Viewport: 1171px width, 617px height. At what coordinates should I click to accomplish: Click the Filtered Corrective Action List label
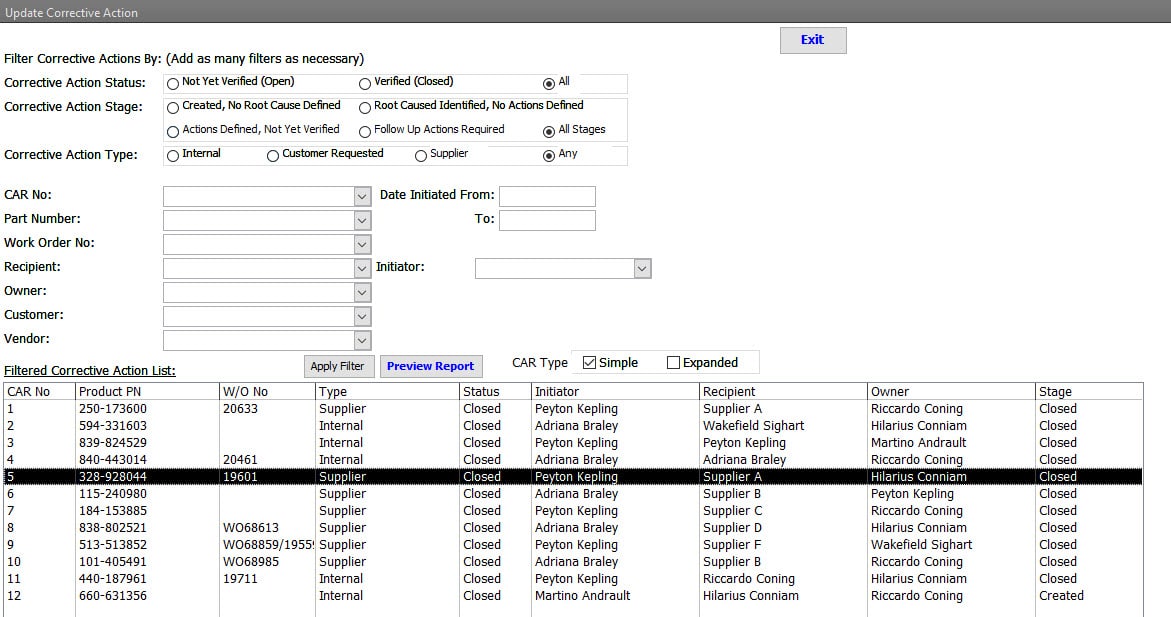(x=90, y=370)
